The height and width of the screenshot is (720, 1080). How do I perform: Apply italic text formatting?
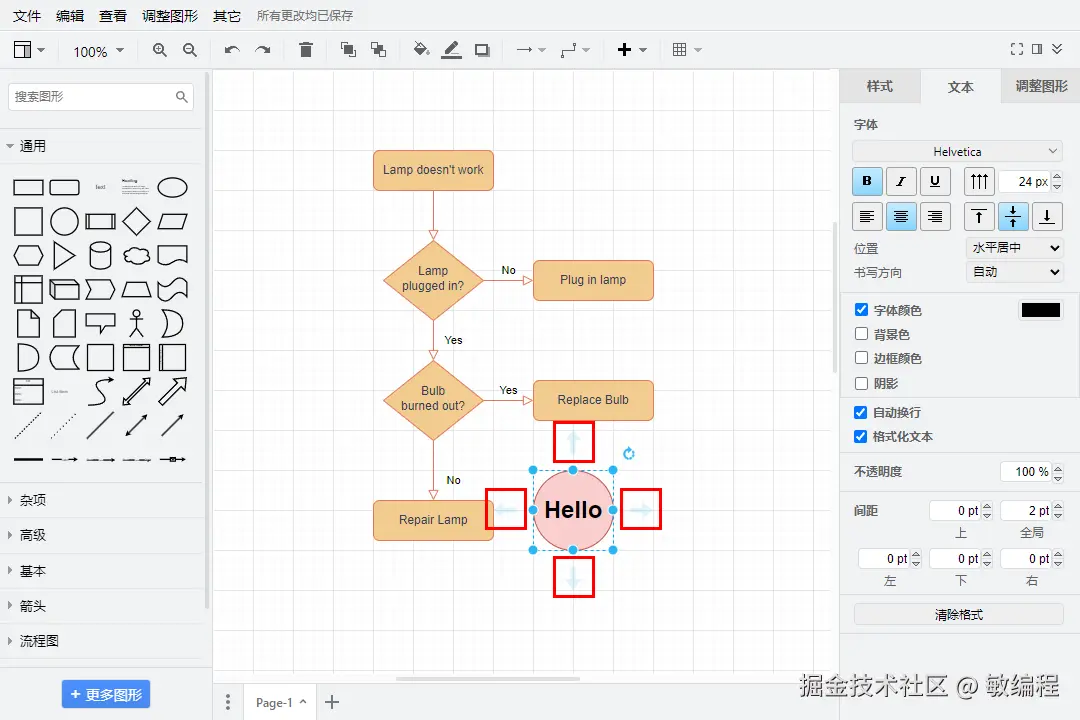tap(901, 181)
